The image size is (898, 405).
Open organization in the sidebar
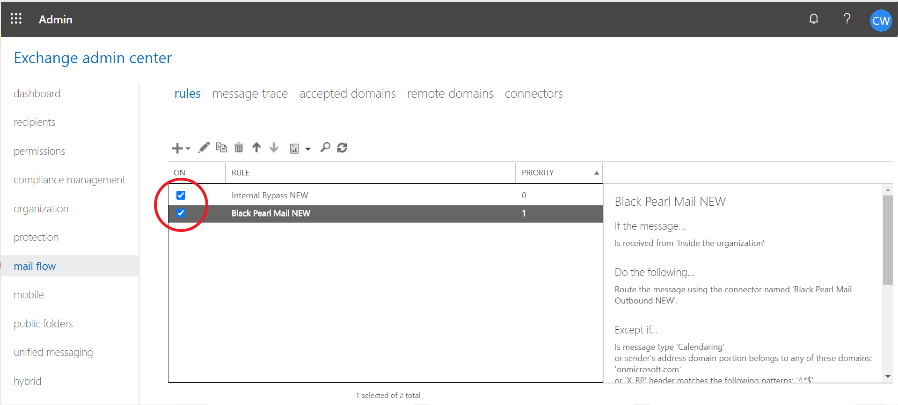[41, 209]
